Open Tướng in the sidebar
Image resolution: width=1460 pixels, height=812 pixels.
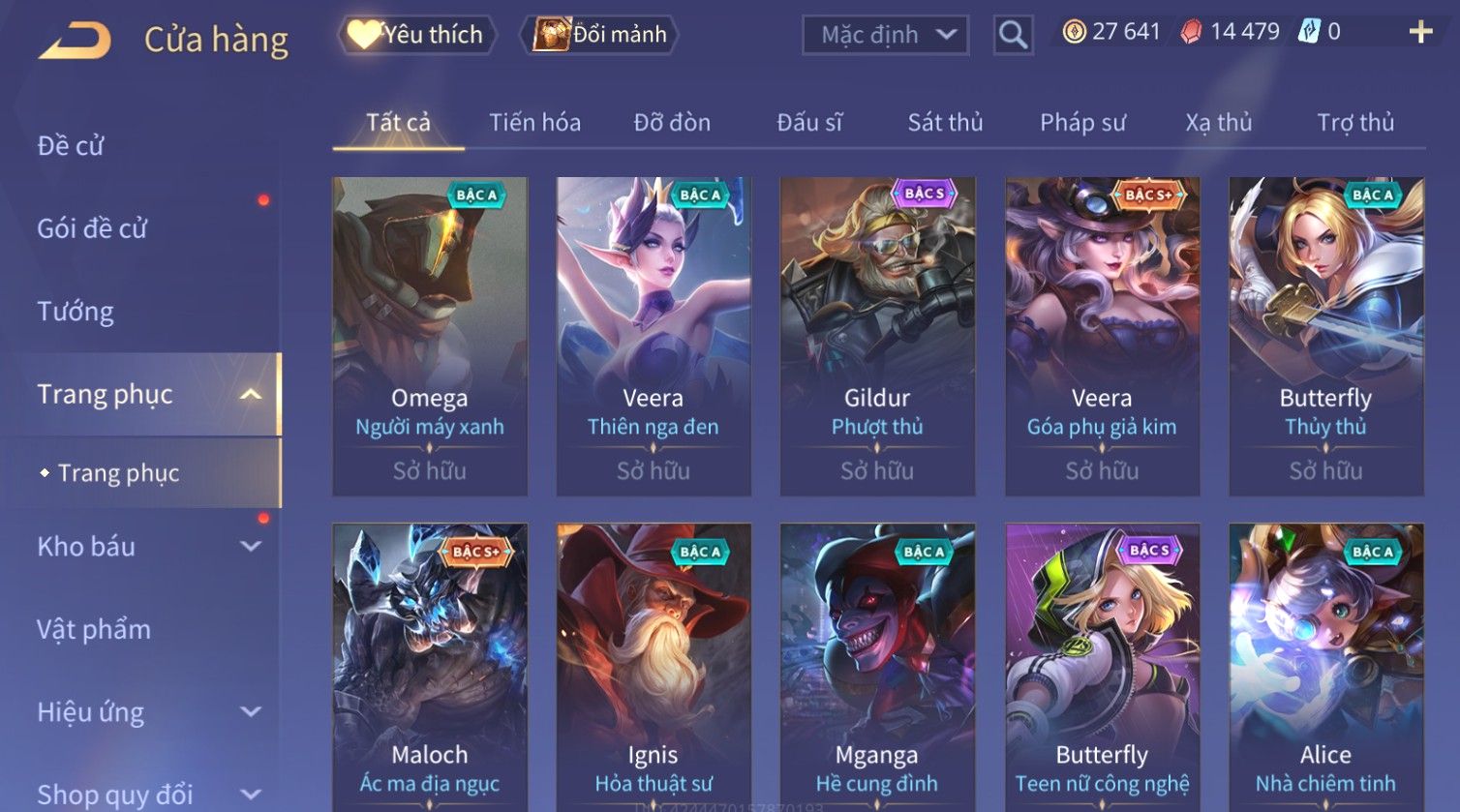(76, 312)
